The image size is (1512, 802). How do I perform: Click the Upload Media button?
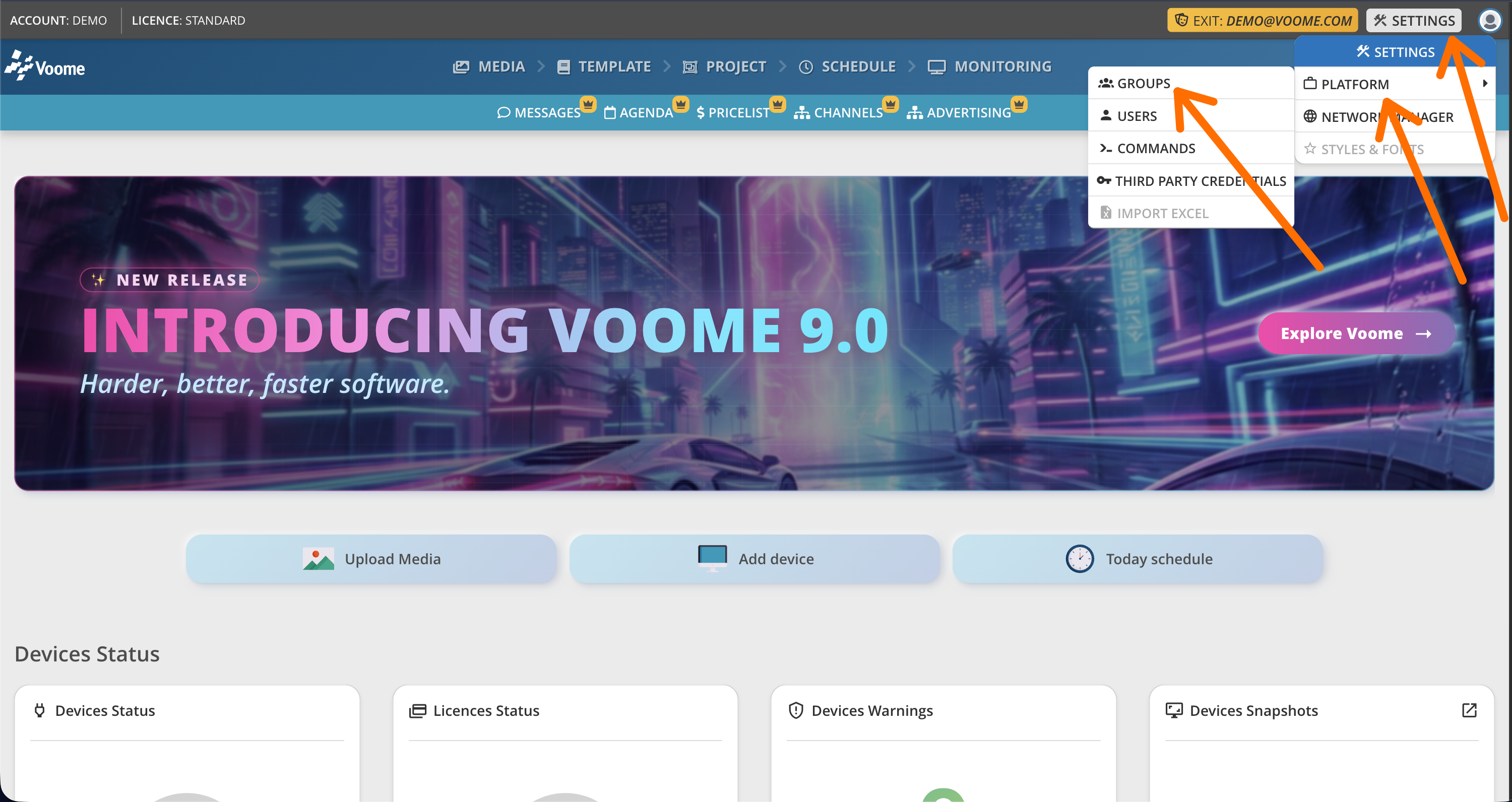coord(371,559)
